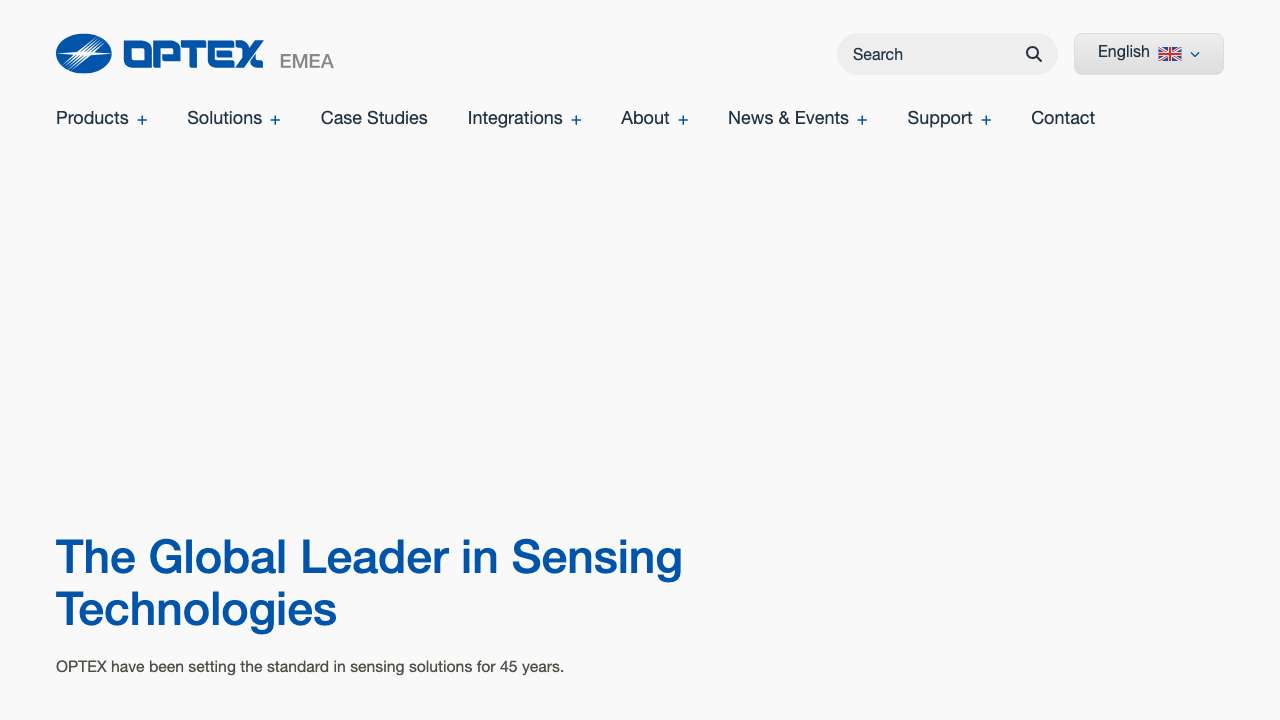Open the Products menu item
The height and width of the screenshot is (720, 1280).
pos(92,118)
